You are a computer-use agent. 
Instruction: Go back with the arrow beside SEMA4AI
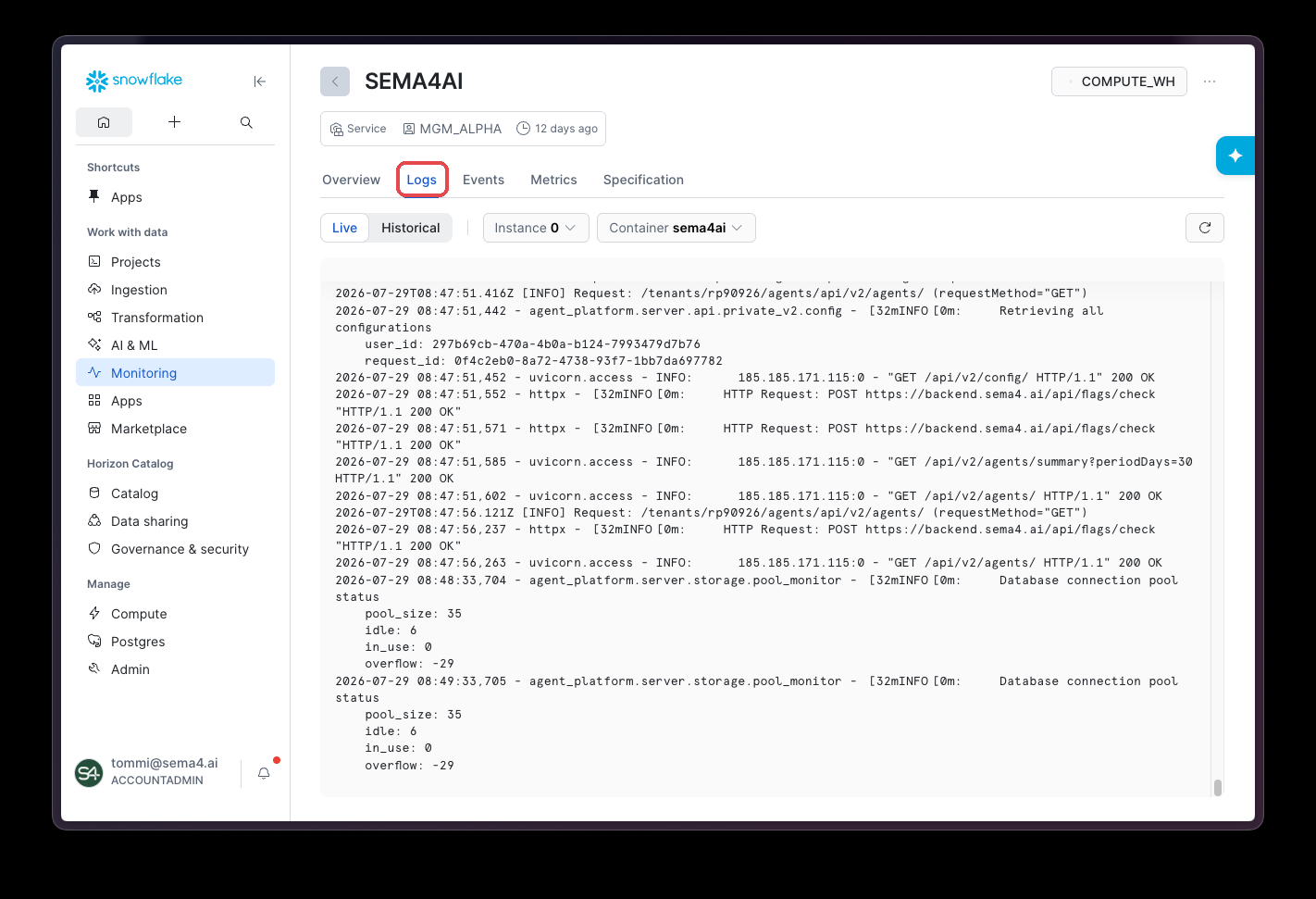[335, 81]
